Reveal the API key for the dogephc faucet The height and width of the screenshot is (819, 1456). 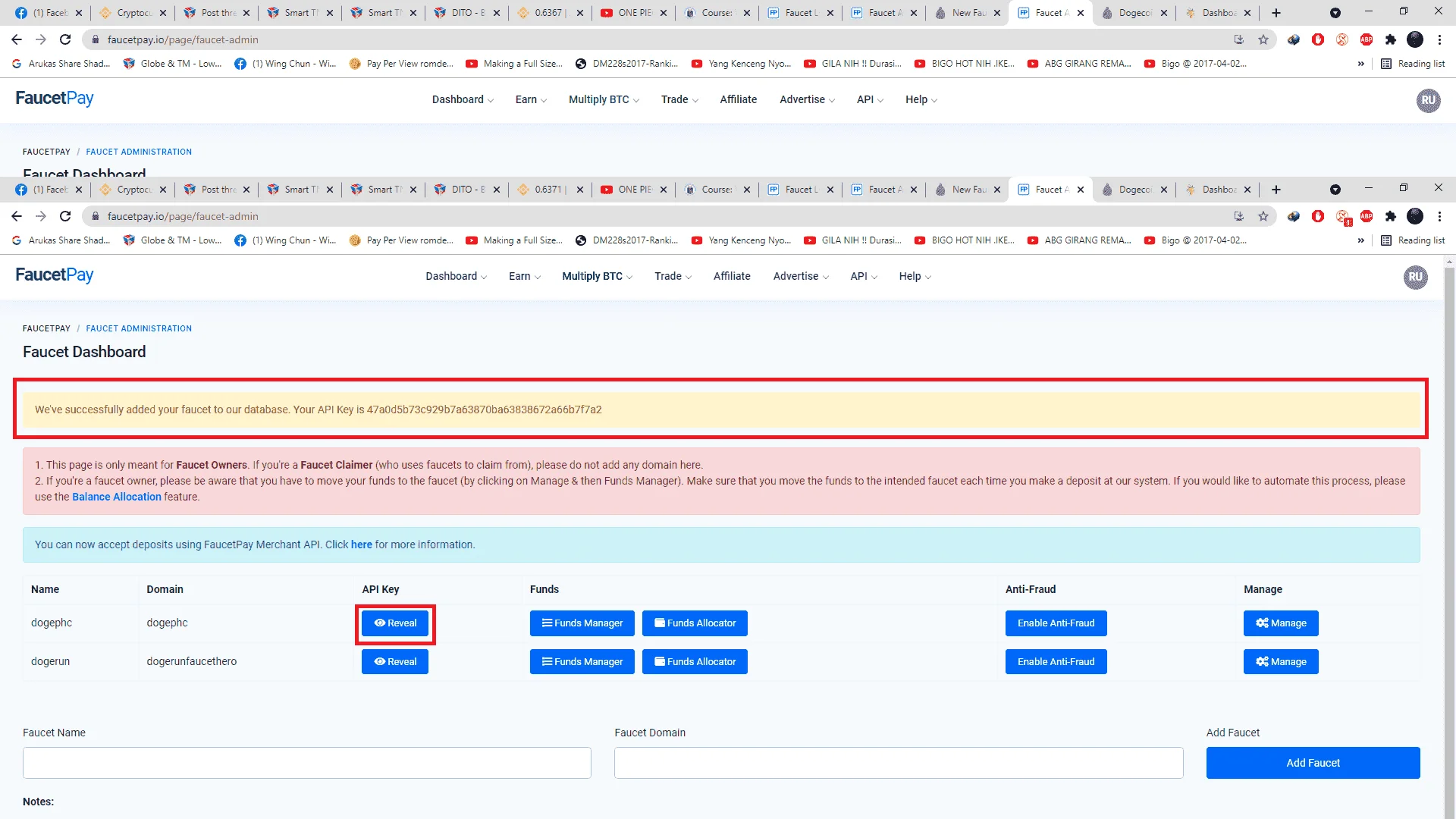[394, 623]
